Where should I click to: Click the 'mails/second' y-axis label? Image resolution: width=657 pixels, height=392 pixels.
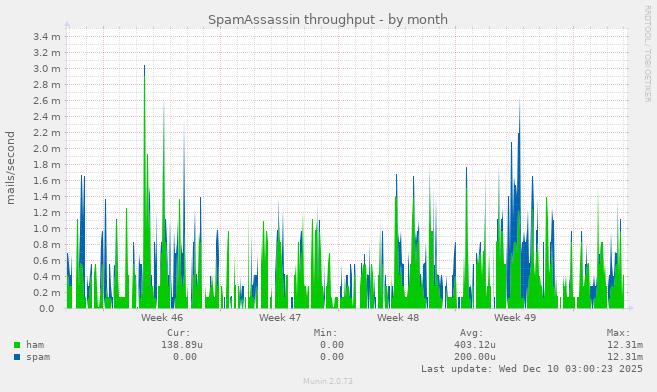10,168
